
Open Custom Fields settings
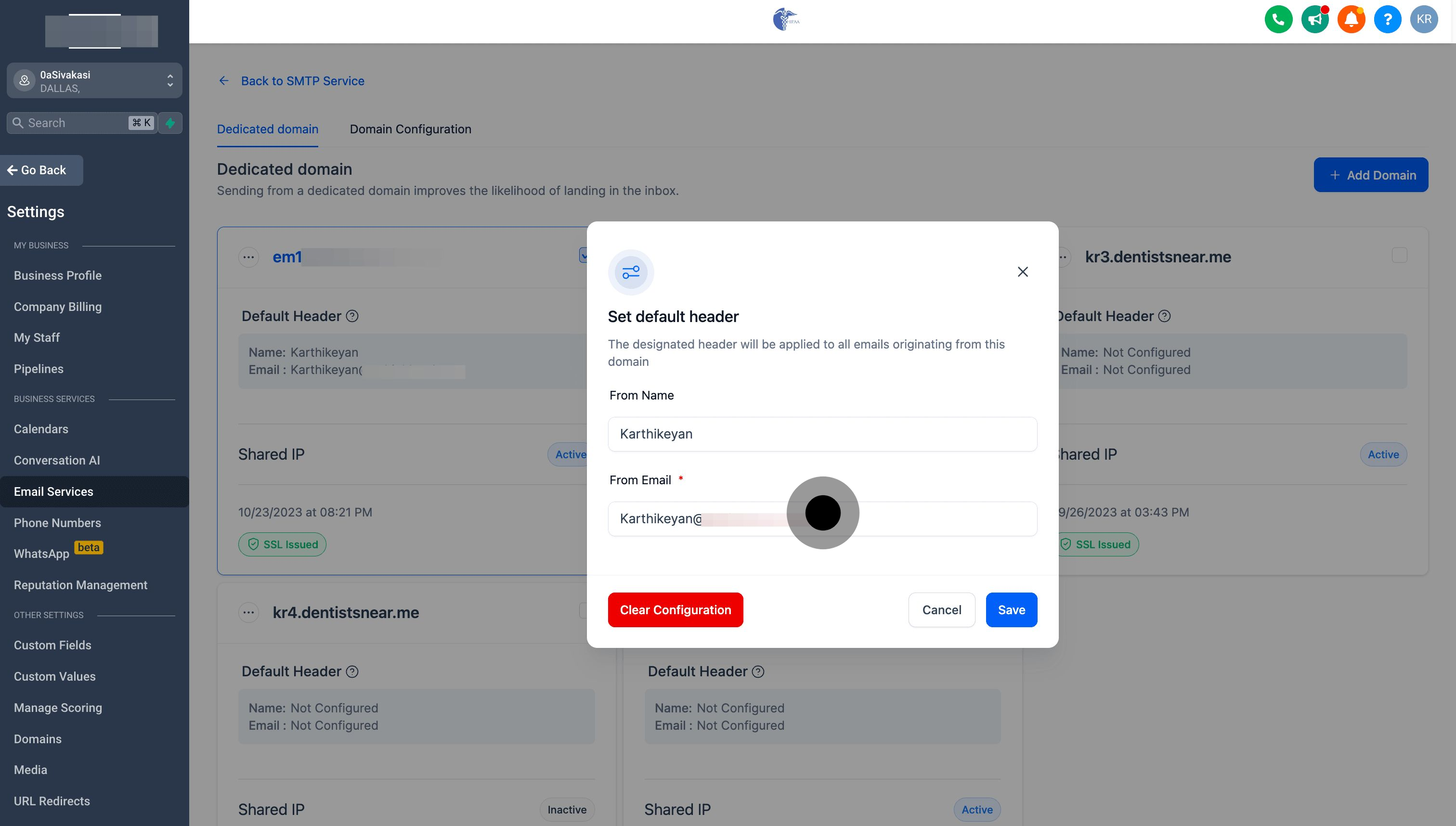53,645
